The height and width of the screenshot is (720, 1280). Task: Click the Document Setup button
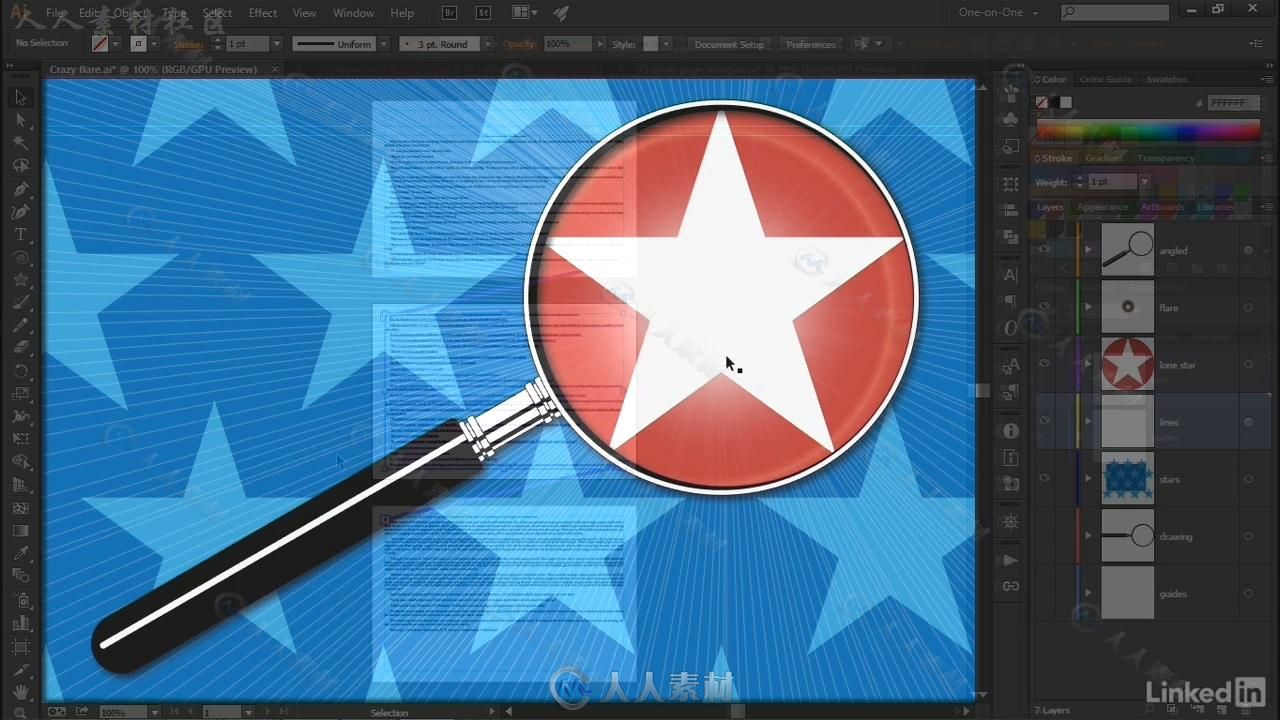729,44
